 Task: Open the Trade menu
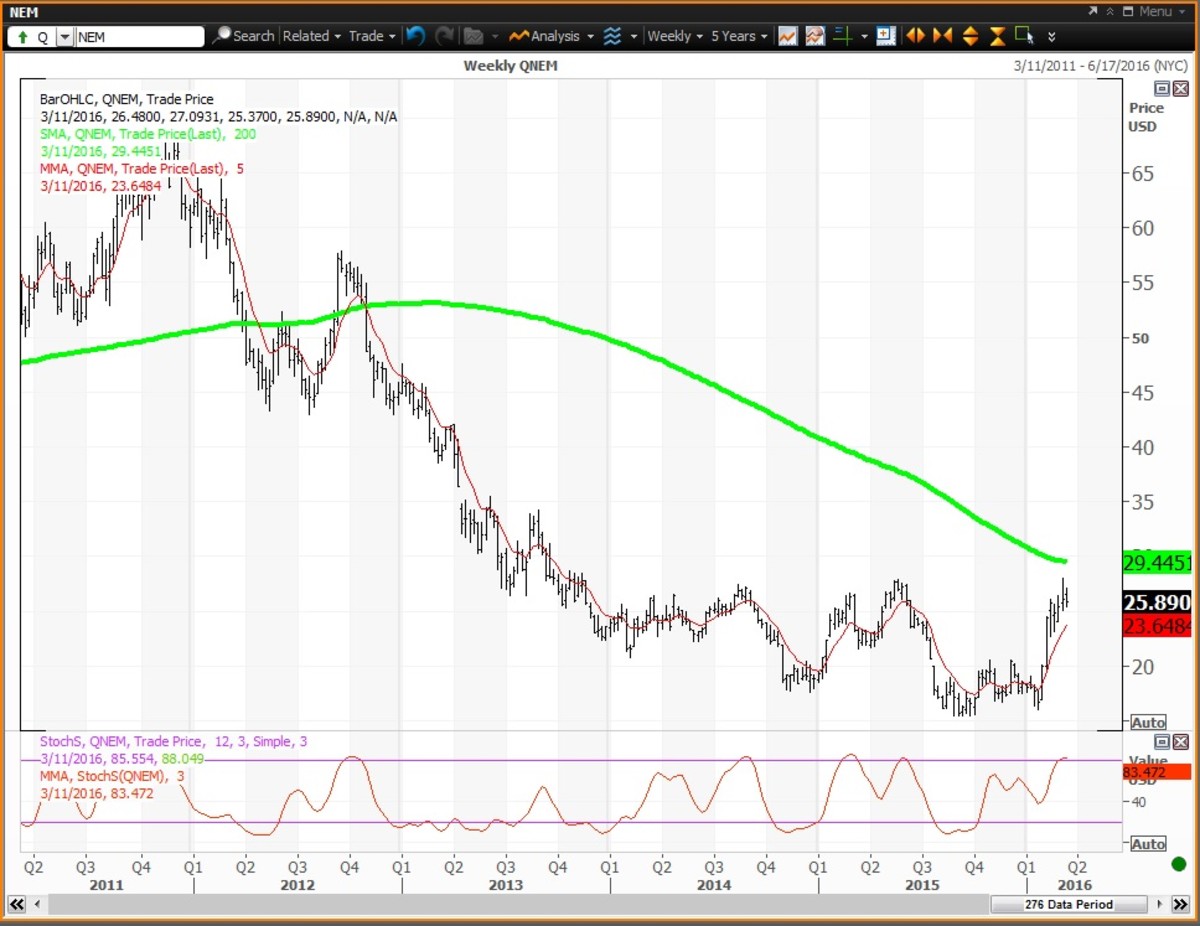[372, 36]
